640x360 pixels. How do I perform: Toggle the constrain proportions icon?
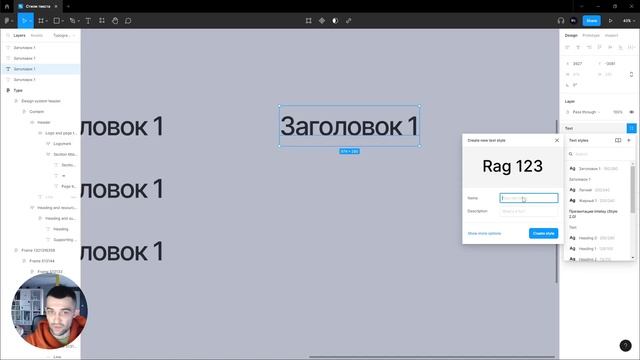tap(631, 74)
